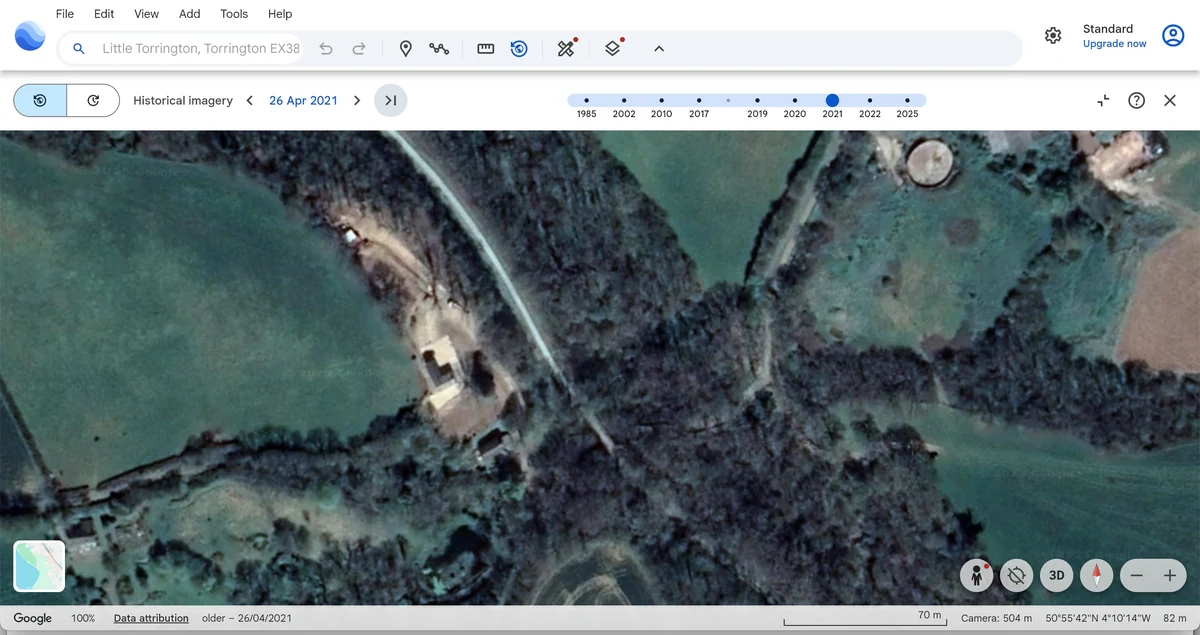Select the 2010 timeline marker

click(661, 100)
